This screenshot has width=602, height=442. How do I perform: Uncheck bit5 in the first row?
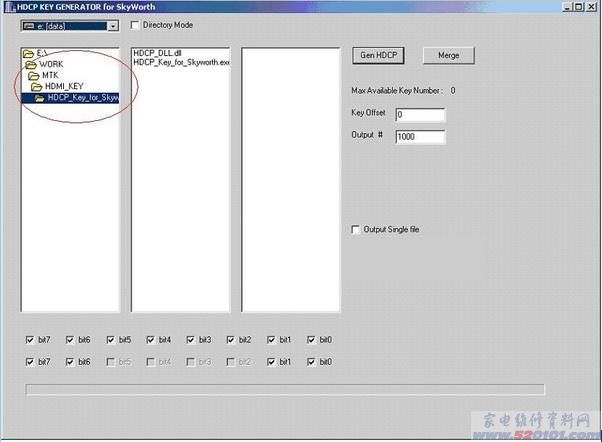coord(111,340)
